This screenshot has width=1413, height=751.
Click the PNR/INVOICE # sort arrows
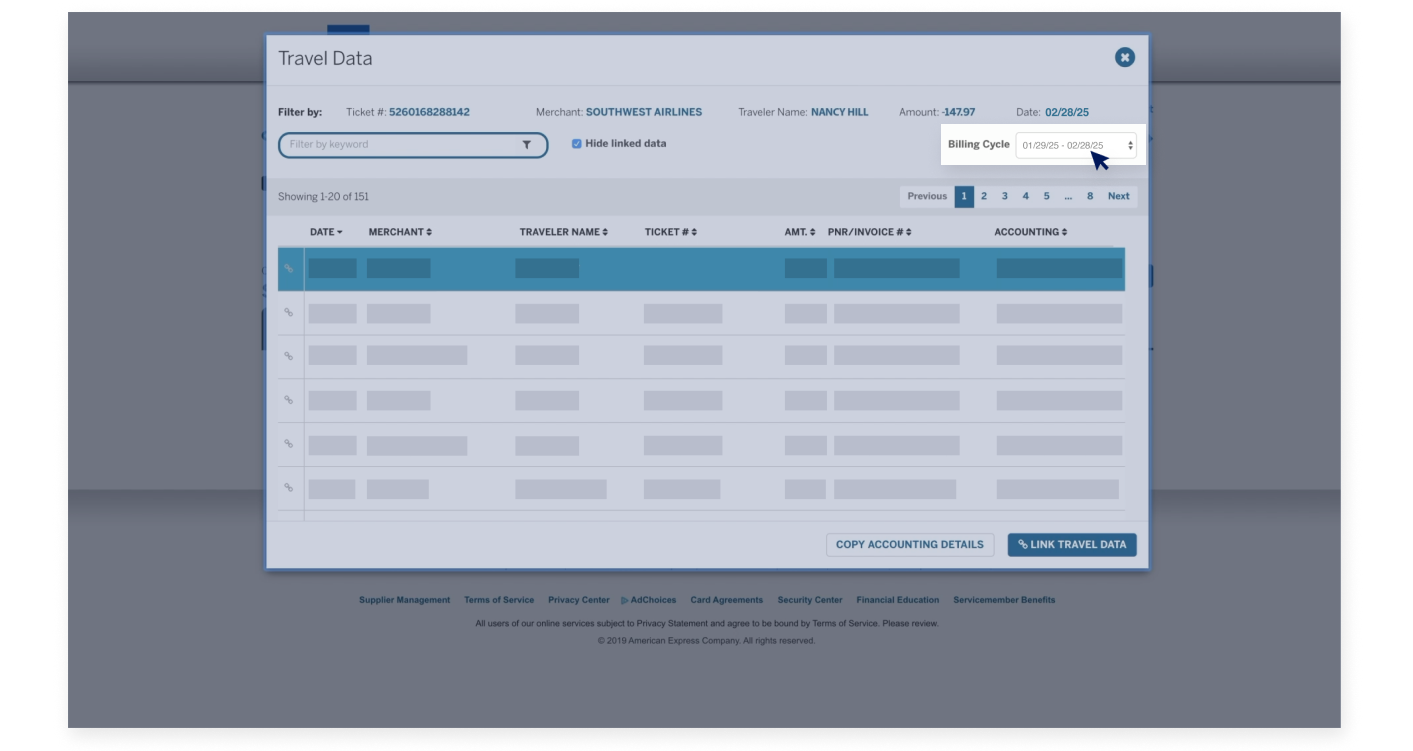[906, 231]
